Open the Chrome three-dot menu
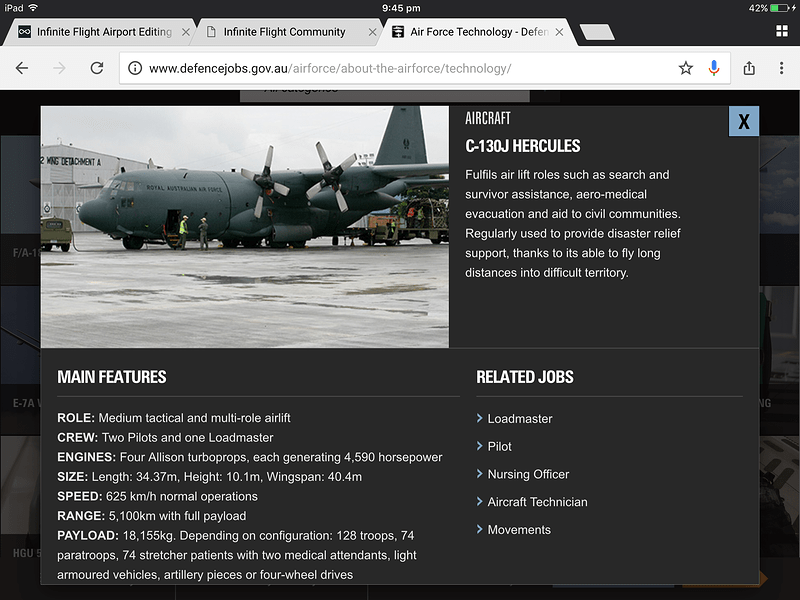This screenshot has height=600, width=800. pyautogui.click(x=781, y=68)
